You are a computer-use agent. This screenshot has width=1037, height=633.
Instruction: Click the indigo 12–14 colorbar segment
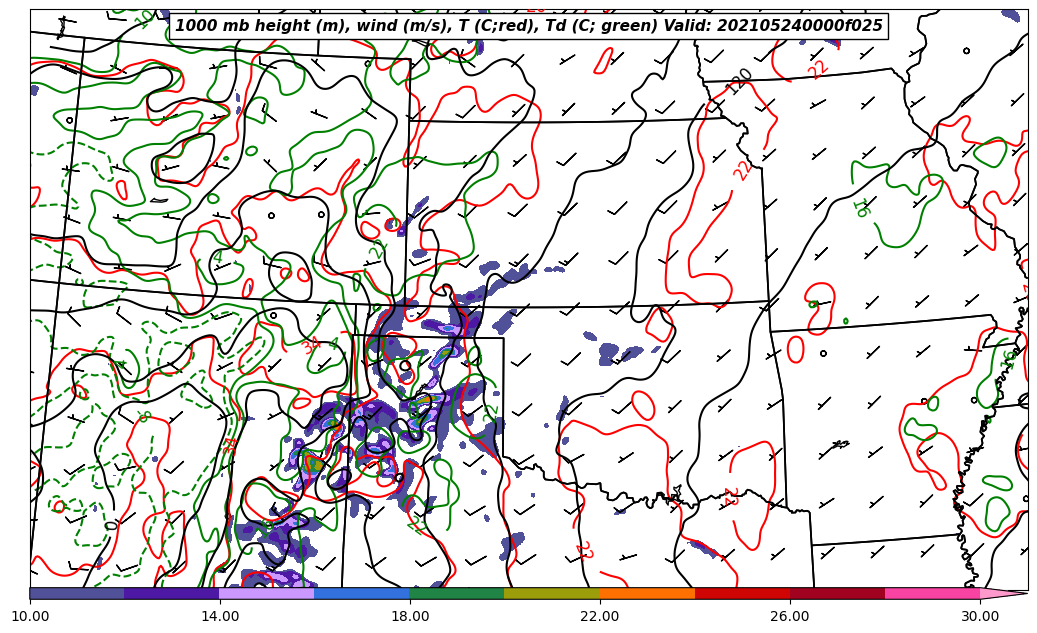pyautogui.click(x=172, y=593)
